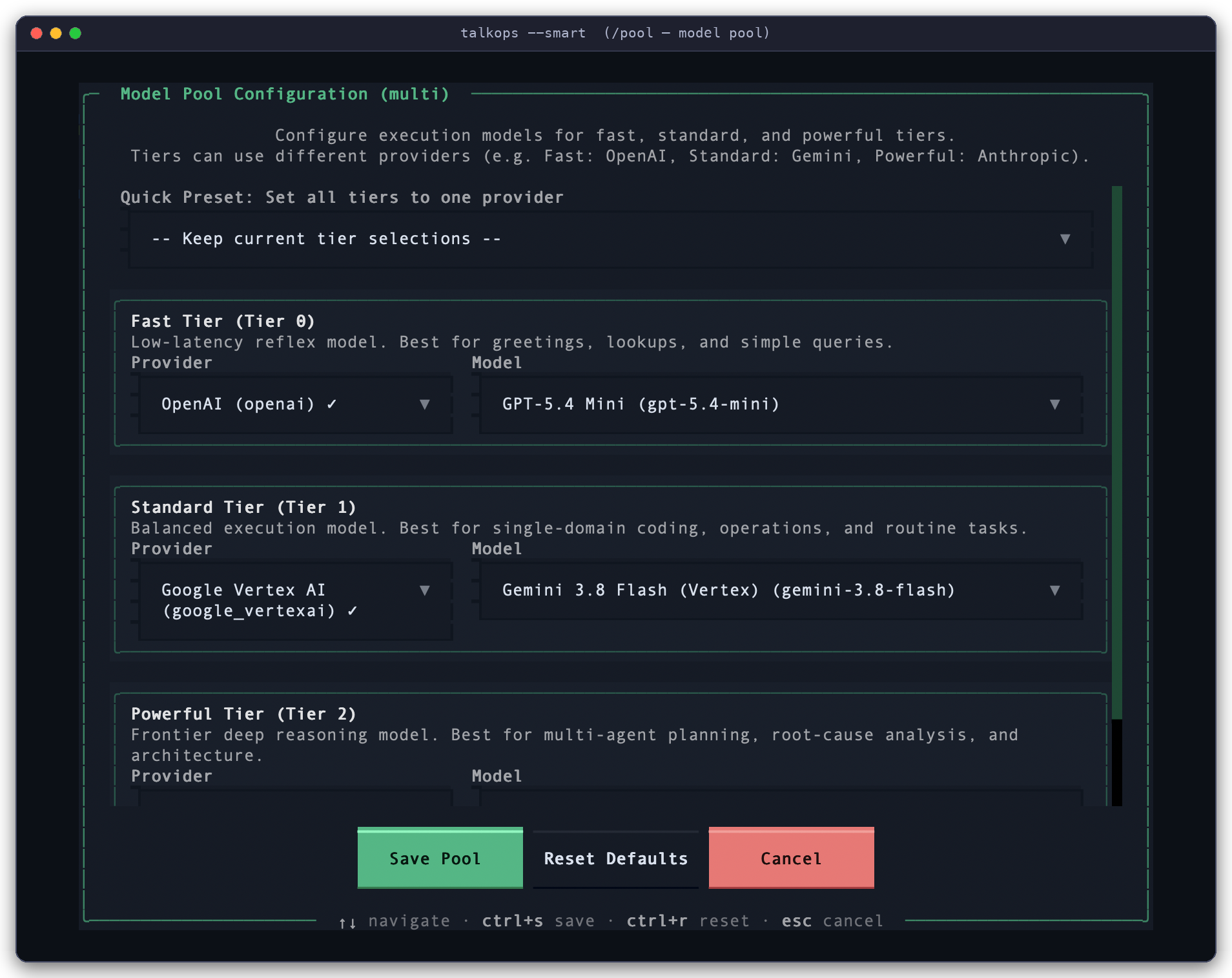The image size is (1232, 978).
Task: Click the navigate arrows shortcut hint
Action: (395, 921)
